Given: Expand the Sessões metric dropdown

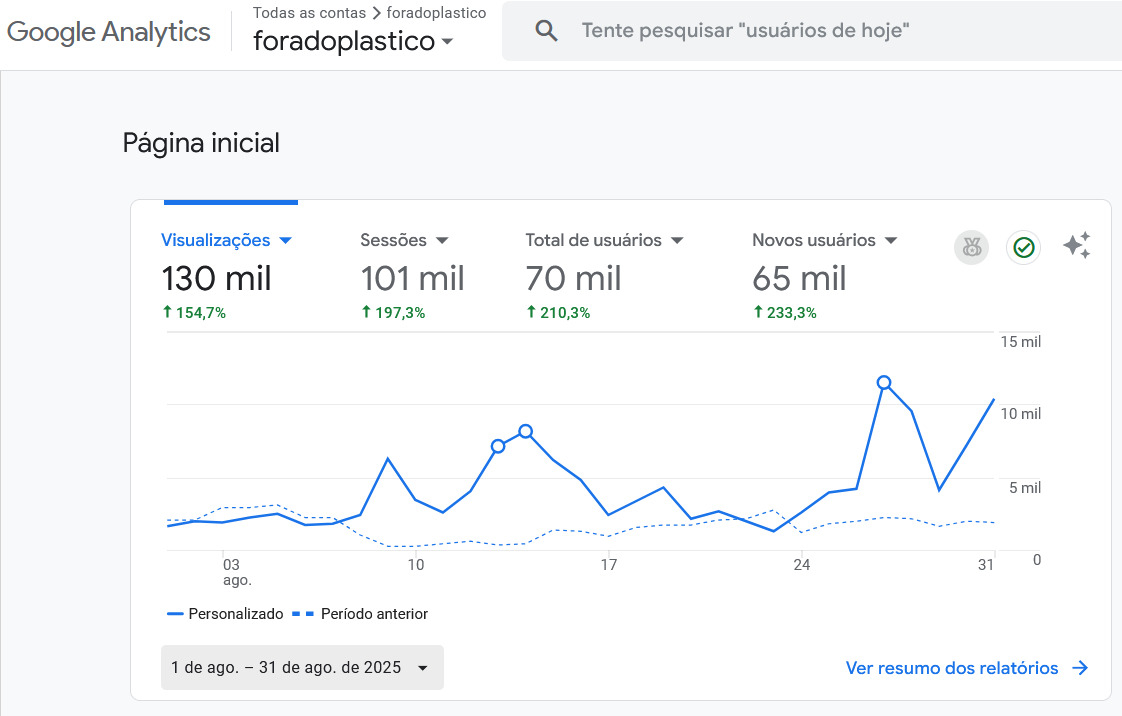Looking at the screenshot, I should click(442, 241).
